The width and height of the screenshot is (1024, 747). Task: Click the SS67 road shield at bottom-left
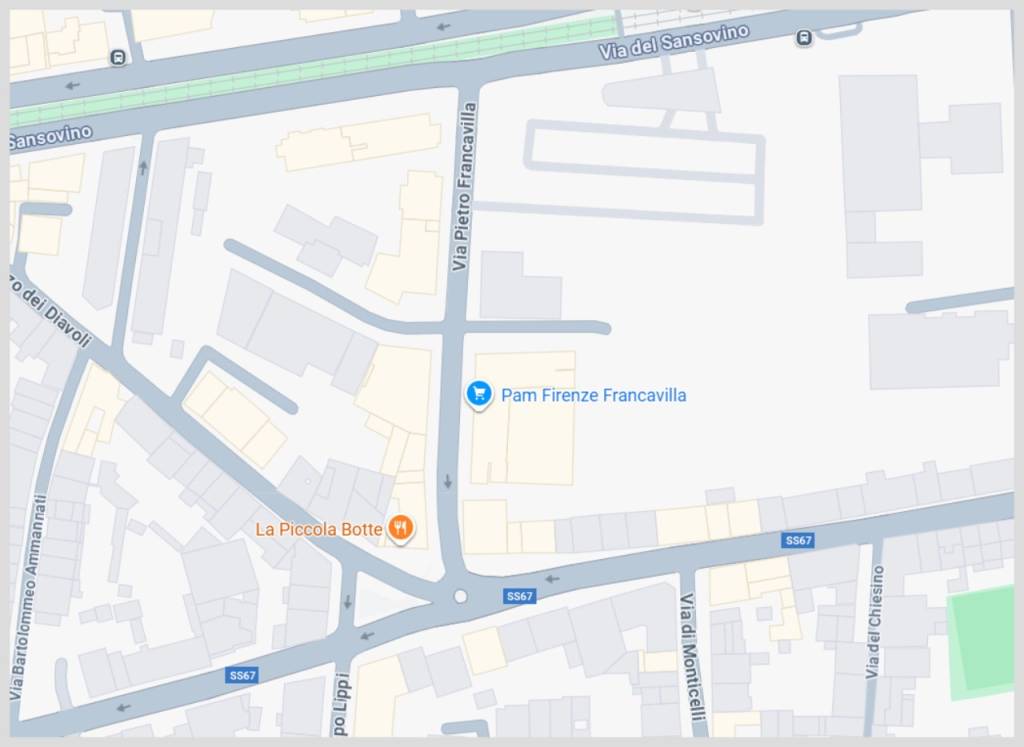click(x=242, y=675)
